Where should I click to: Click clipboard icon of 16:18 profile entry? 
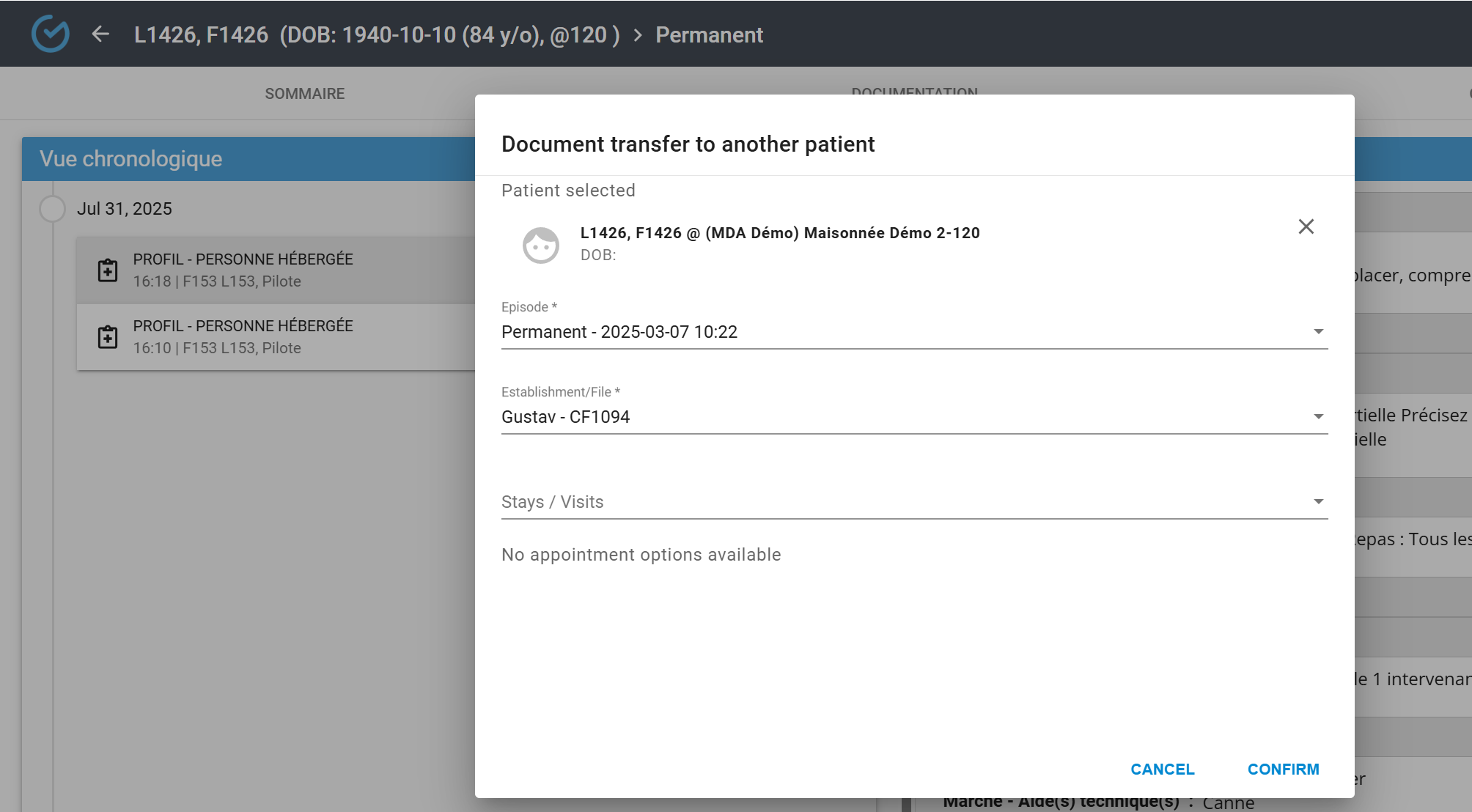(x=108, y=270)
